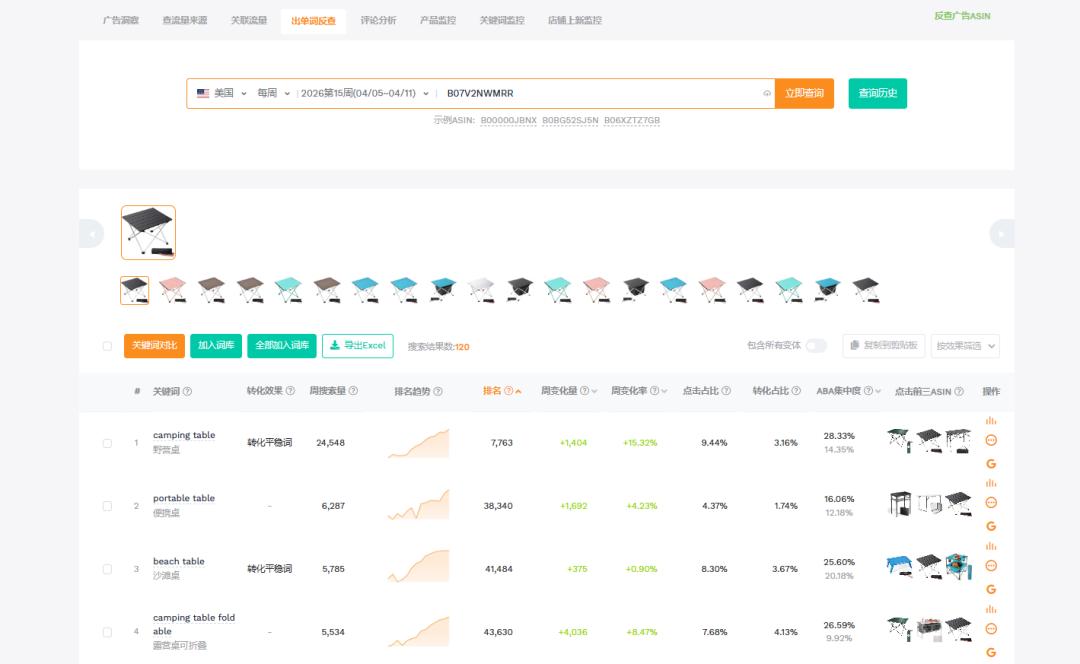This screenshot has width=1080, height=664.
Task: Toggle the 包含所有变体 switch
Action: click(816, 346)
